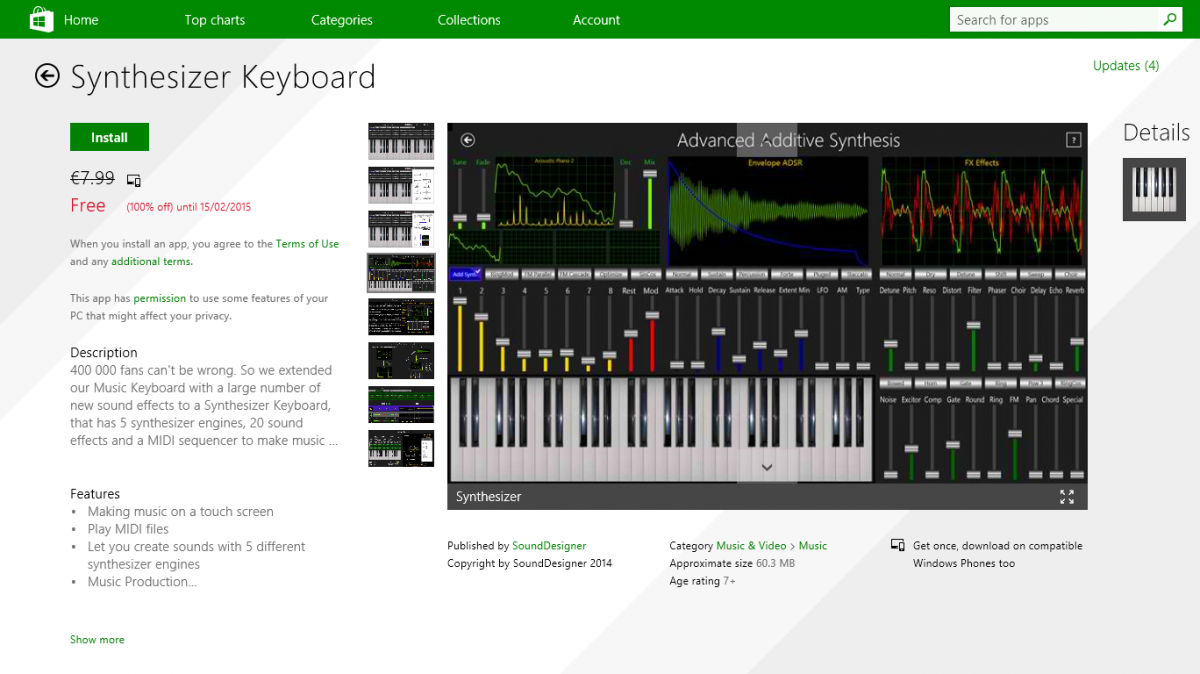This screenshot has width=1200, height=674.
Task: Open the Terms of Use link
Action: [307, 244]
